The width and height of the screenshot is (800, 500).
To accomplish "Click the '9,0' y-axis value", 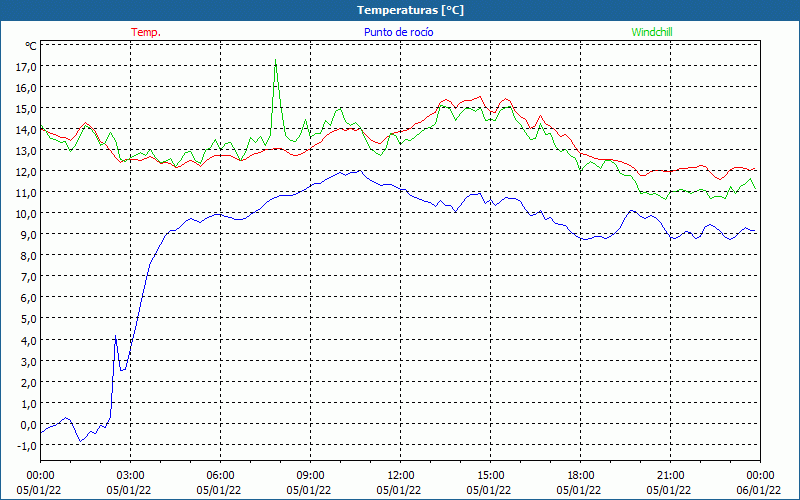I will [x=28, y=235].
